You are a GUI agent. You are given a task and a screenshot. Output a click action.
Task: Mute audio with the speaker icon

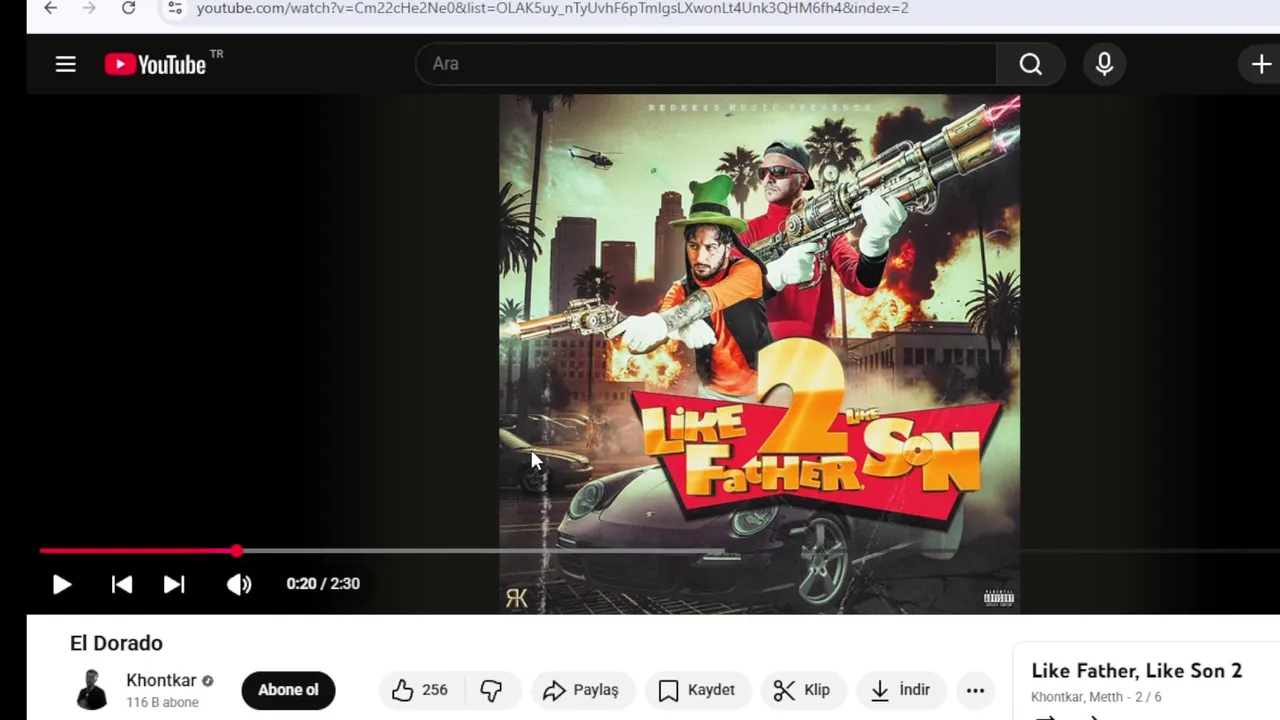pyautogui.click(x=239, y=584)
